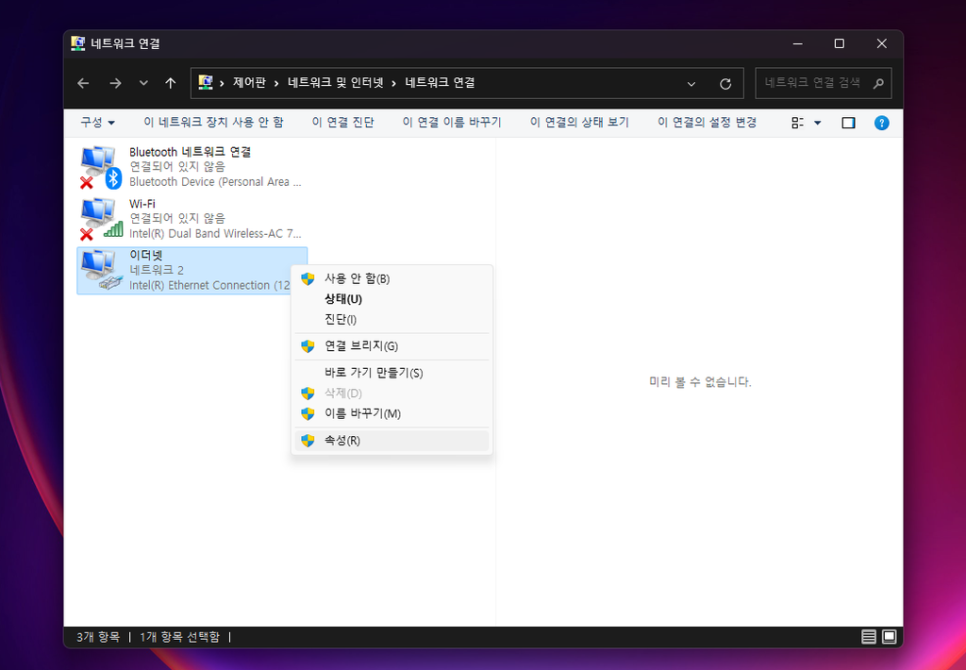966x670 pixels.
Task: Click the search magnifier icon
Action: [x=879, y=83]
